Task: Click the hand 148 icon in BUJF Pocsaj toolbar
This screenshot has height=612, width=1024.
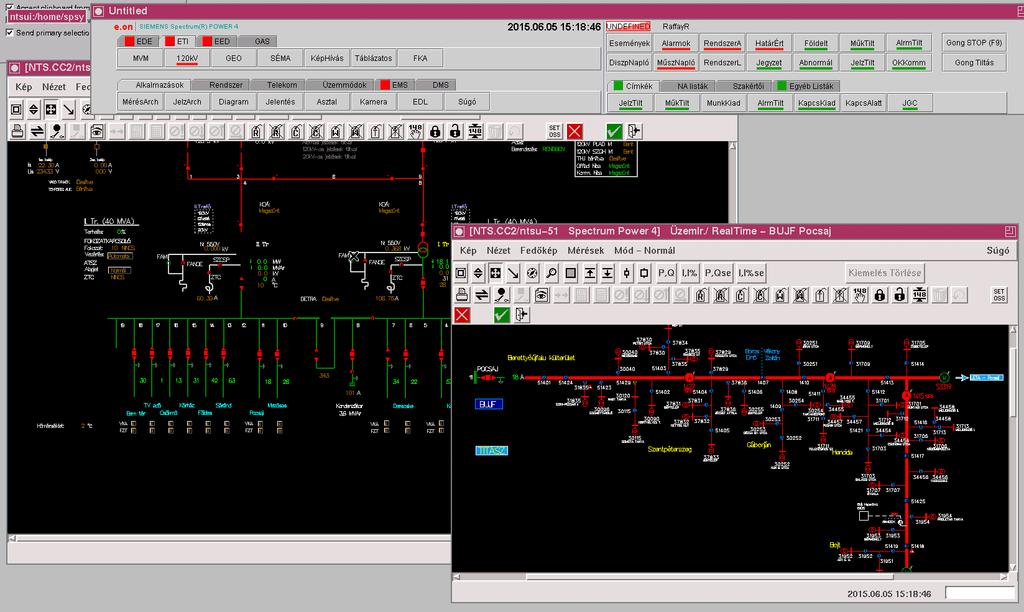Action: point(860,295)
